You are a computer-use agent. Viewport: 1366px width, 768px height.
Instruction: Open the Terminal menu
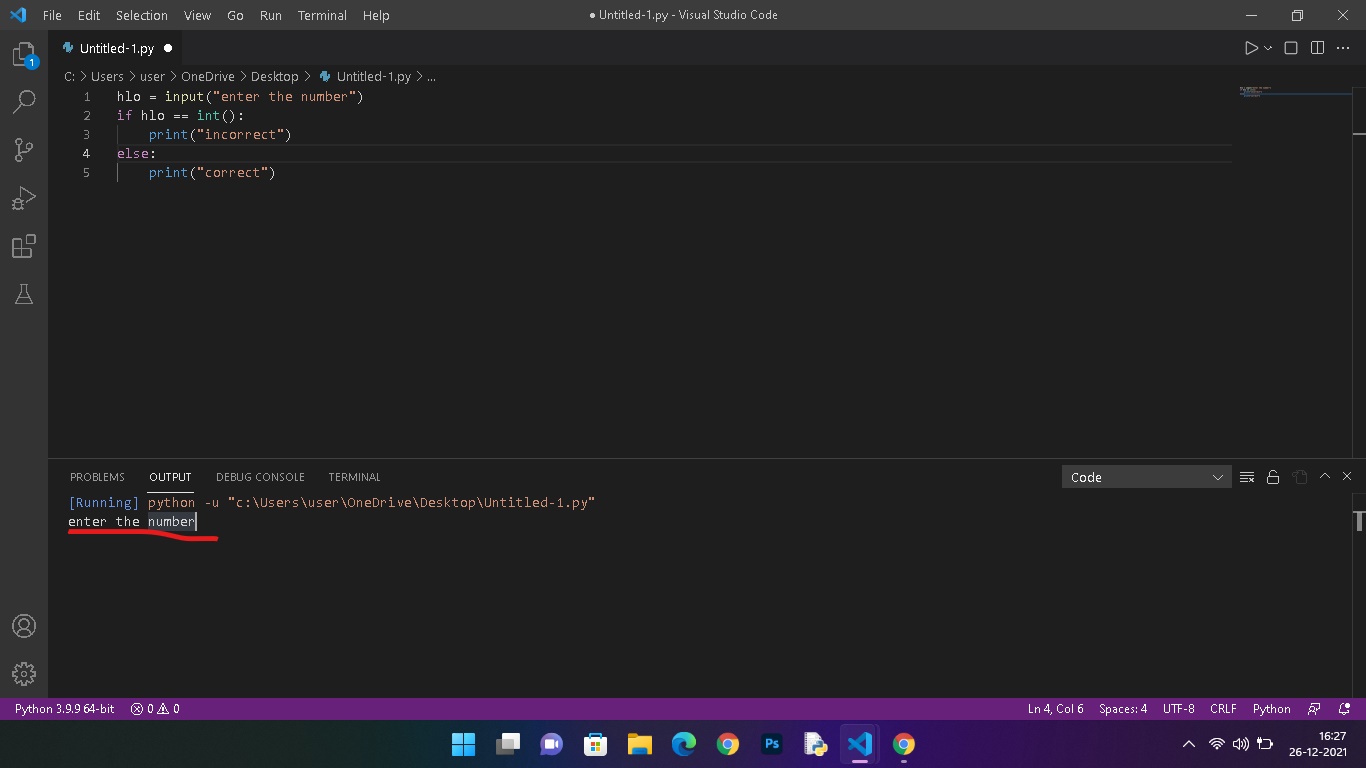pyautogui.click(x=321, y=15)
